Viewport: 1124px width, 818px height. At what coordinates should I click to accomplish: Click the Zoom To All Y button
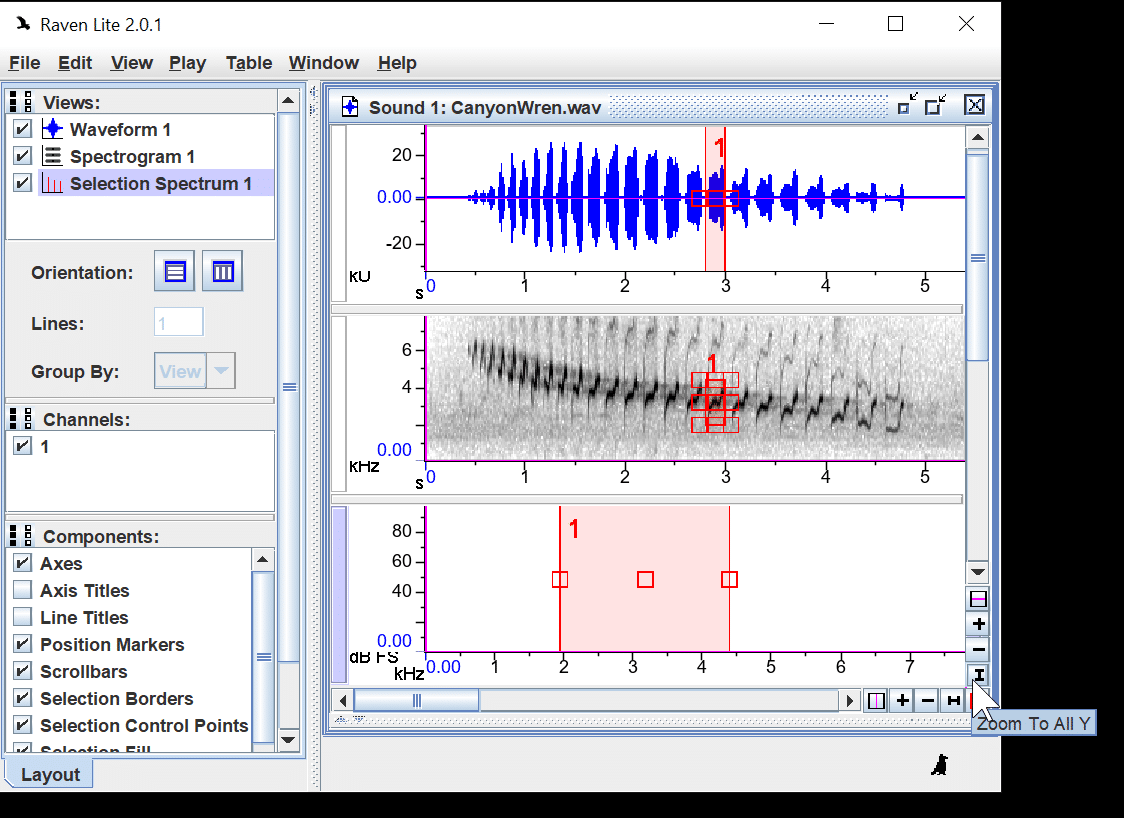(x=978, y=676)
